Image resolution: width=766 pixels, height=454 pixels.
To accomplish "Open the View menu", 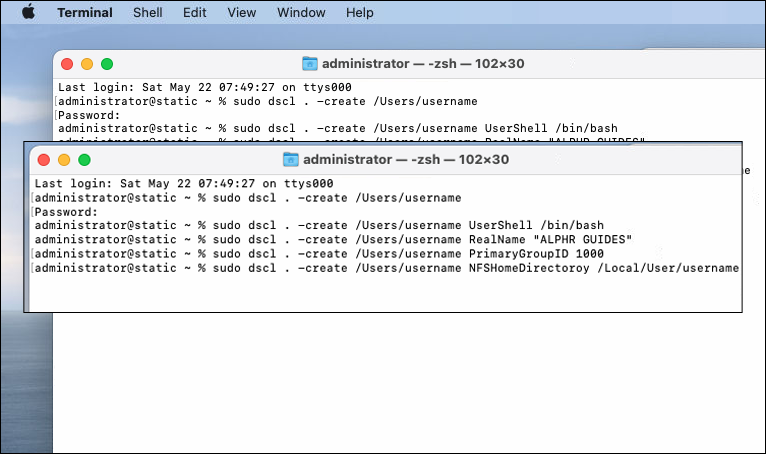I will (x=241, y=12).
